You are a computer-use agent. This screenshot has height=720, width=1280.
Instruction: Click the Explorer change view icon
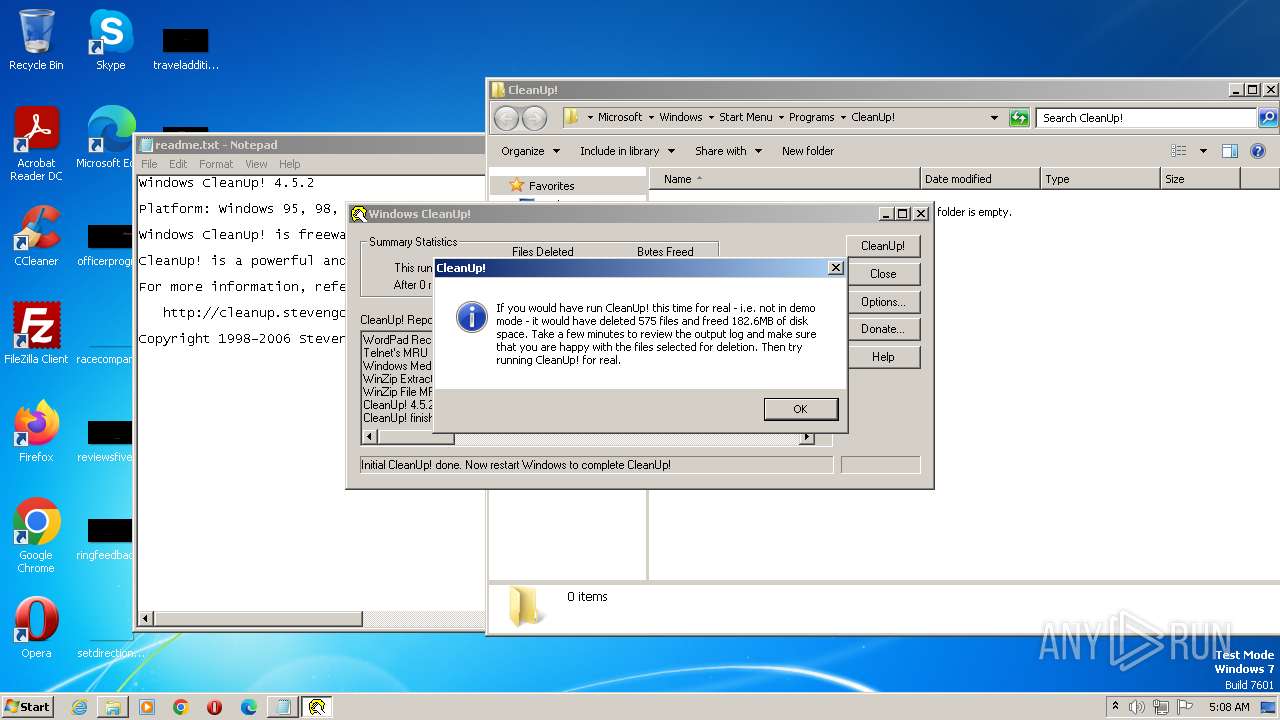[x=1179, y=151]
